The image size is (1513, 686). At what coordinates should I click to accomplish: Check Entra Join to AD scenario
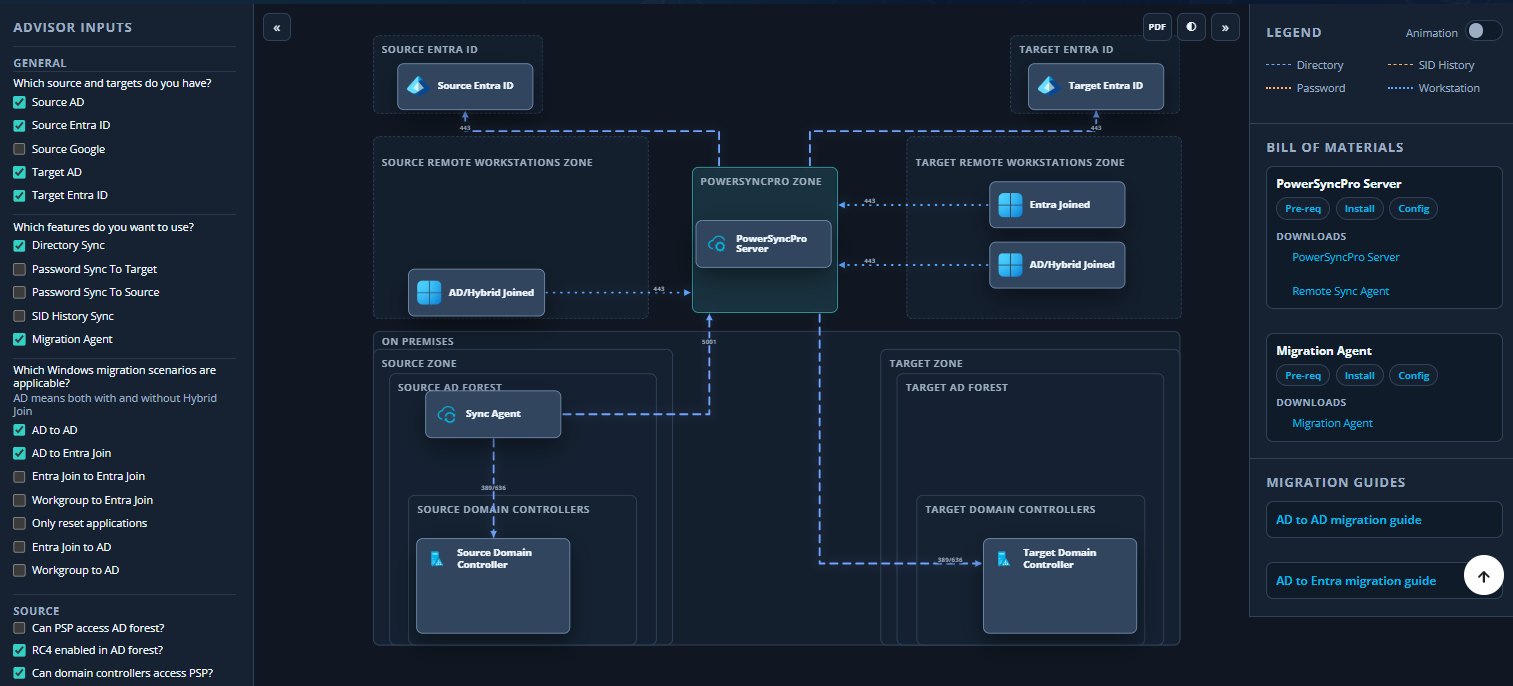pyautogui.click(x=19, y=547)
